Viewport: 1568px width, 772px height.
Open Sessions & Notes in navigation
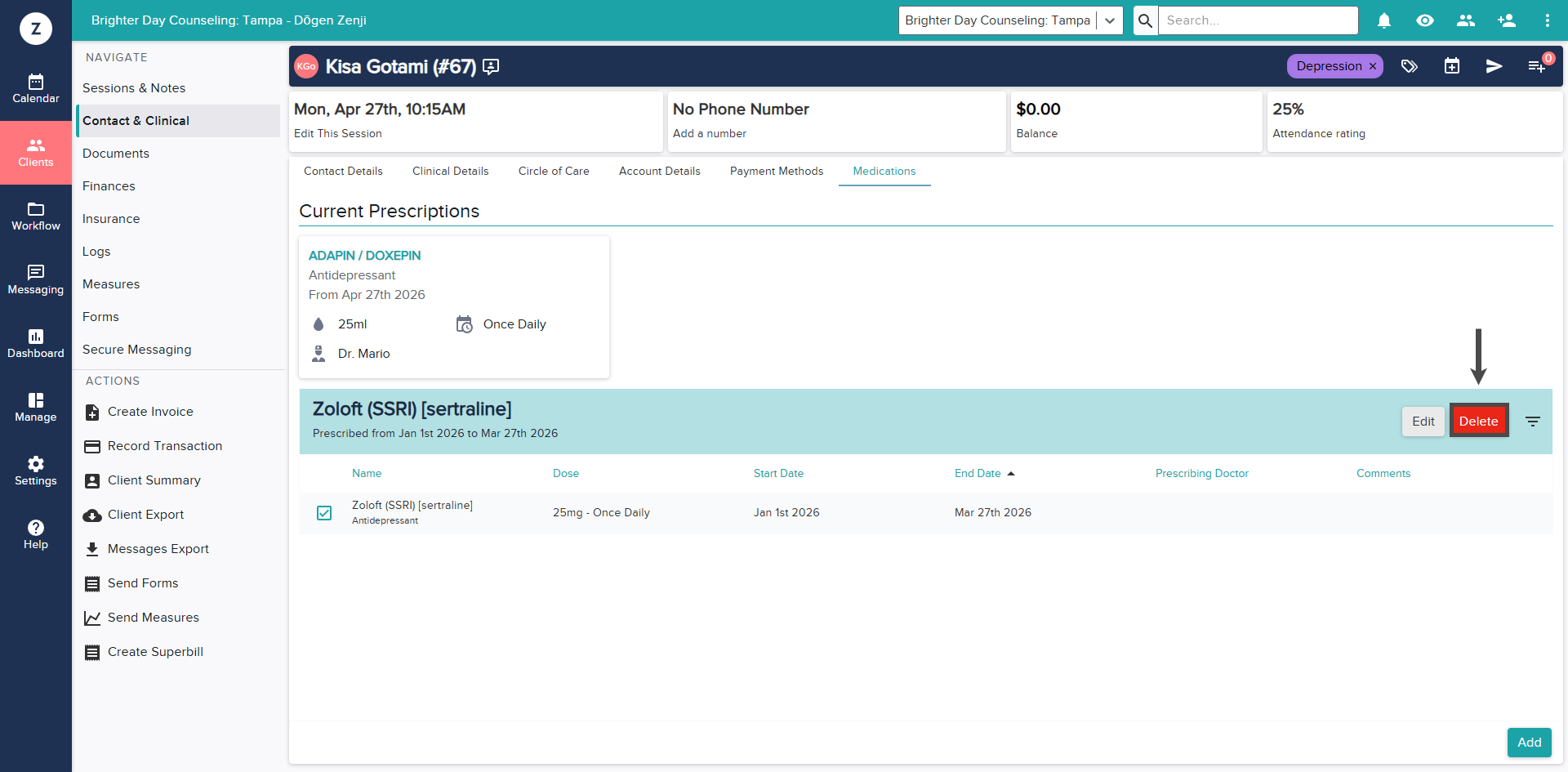tap(178, 88)
